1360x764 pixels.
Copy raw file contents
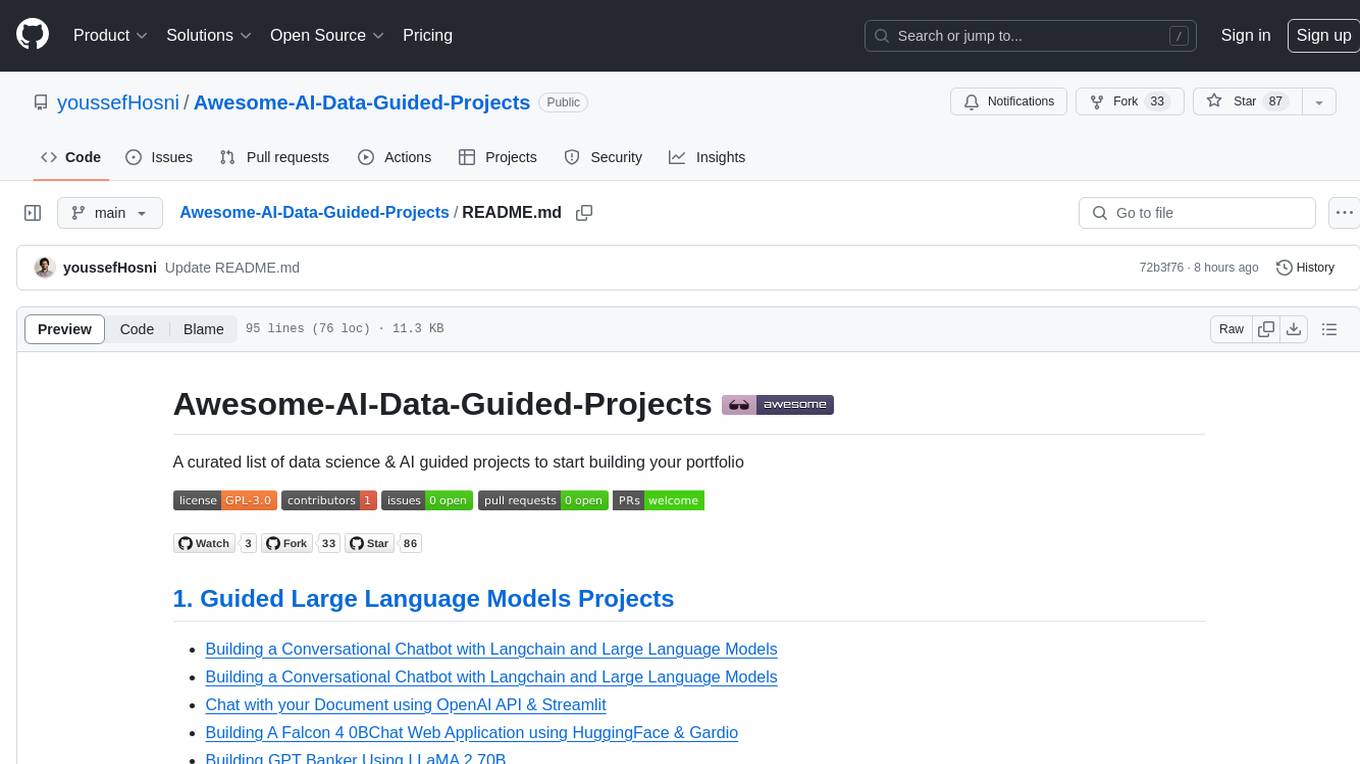coord(1266,329)
